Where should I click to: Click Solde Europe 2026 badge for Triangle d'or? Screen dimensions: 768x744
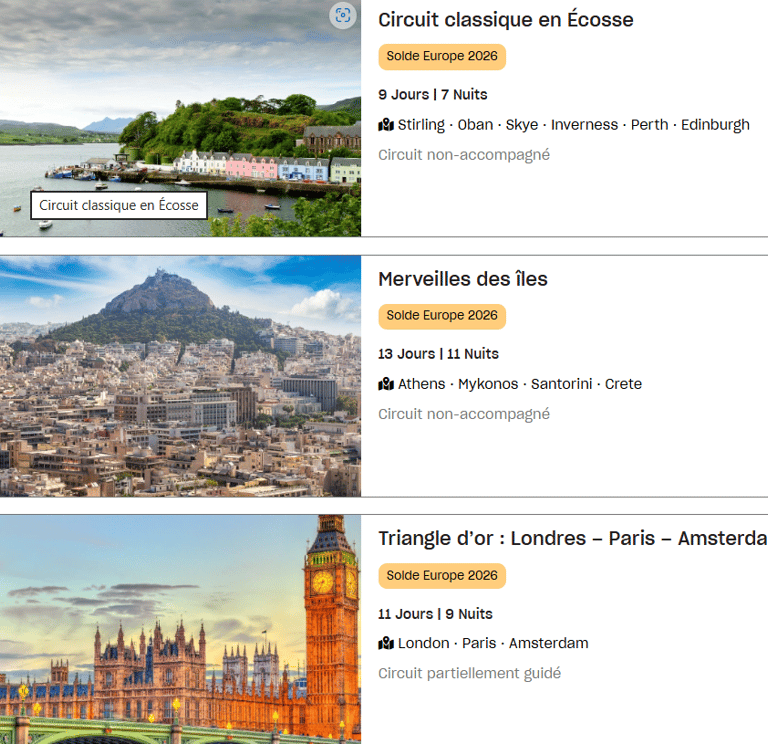(x=442, y=576)
